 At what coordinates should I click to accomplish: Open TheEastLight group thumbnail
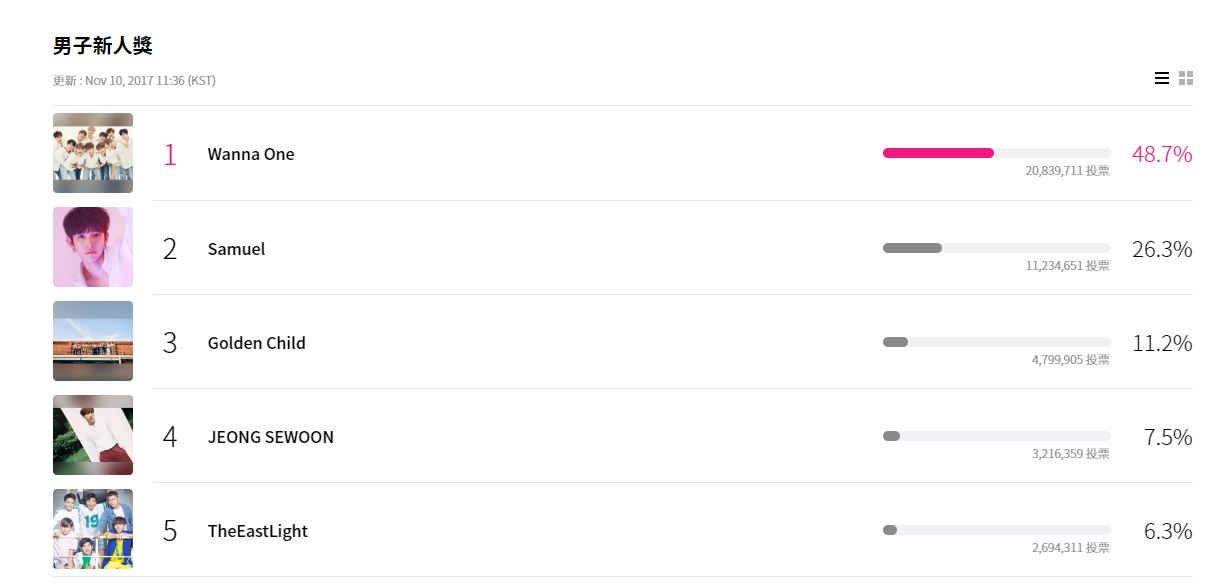pos(93,529)
